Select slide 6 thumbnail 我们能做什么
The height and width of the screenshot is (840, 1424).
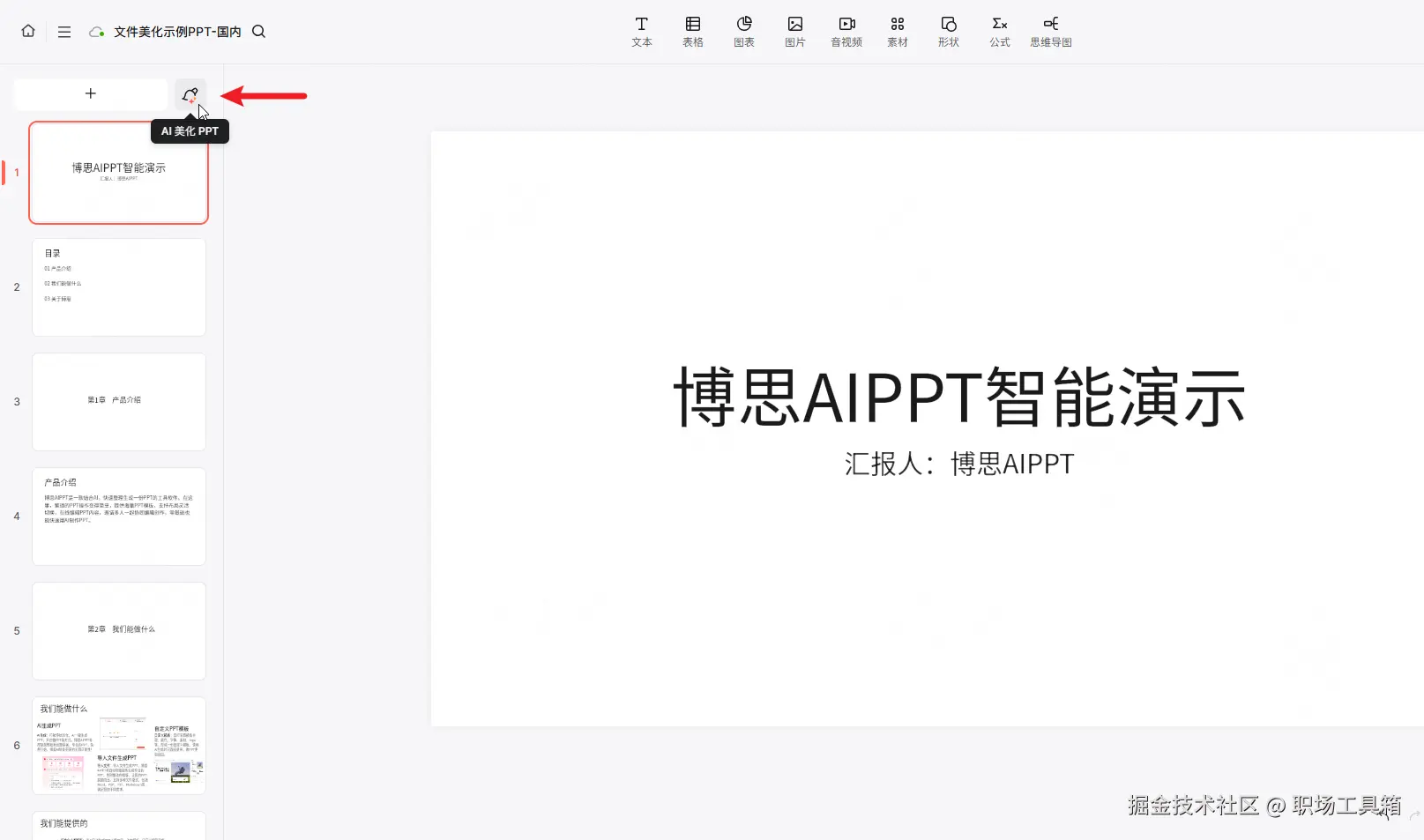119,746
